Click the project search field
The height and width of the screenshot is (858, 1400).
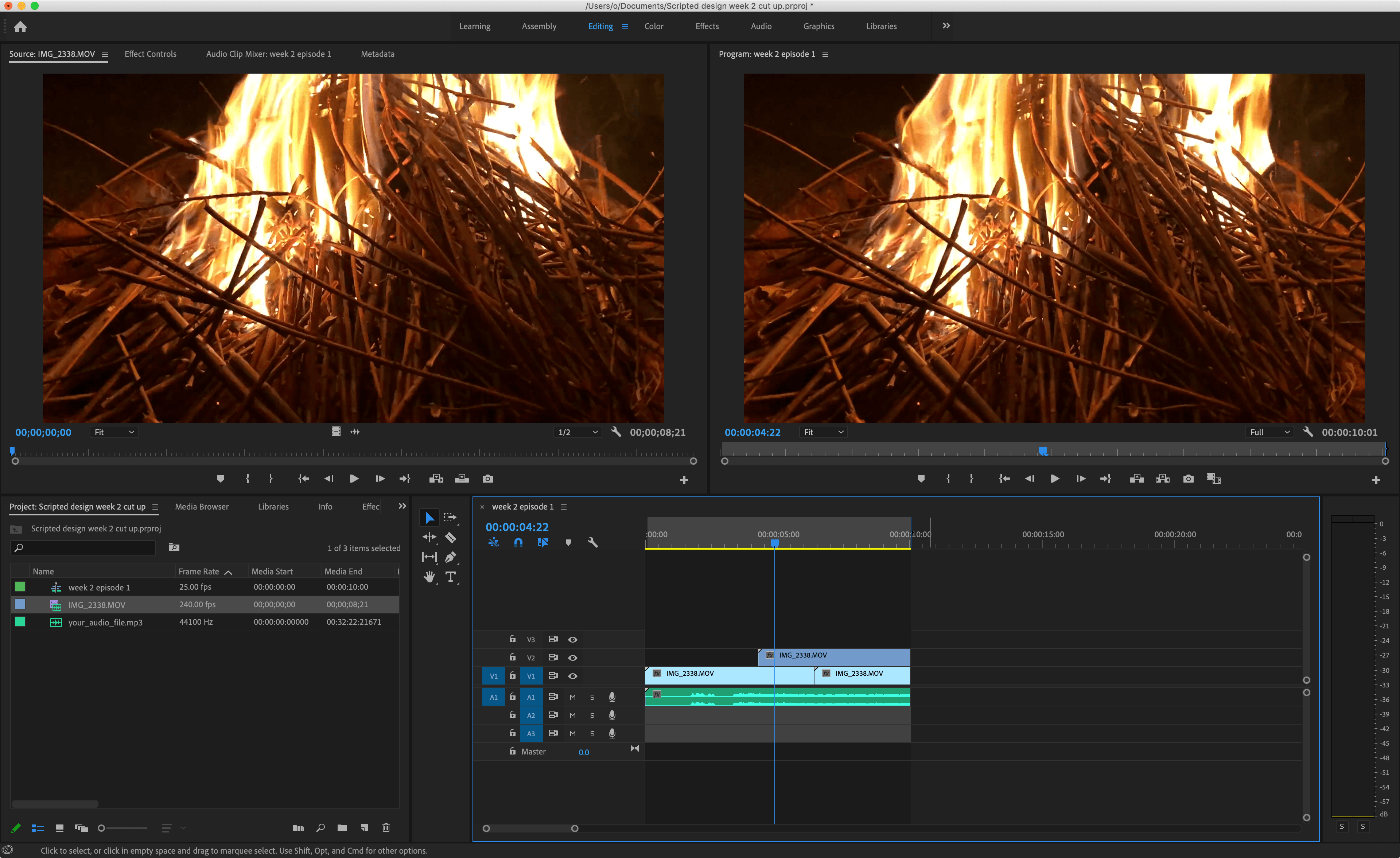point(85,547)
